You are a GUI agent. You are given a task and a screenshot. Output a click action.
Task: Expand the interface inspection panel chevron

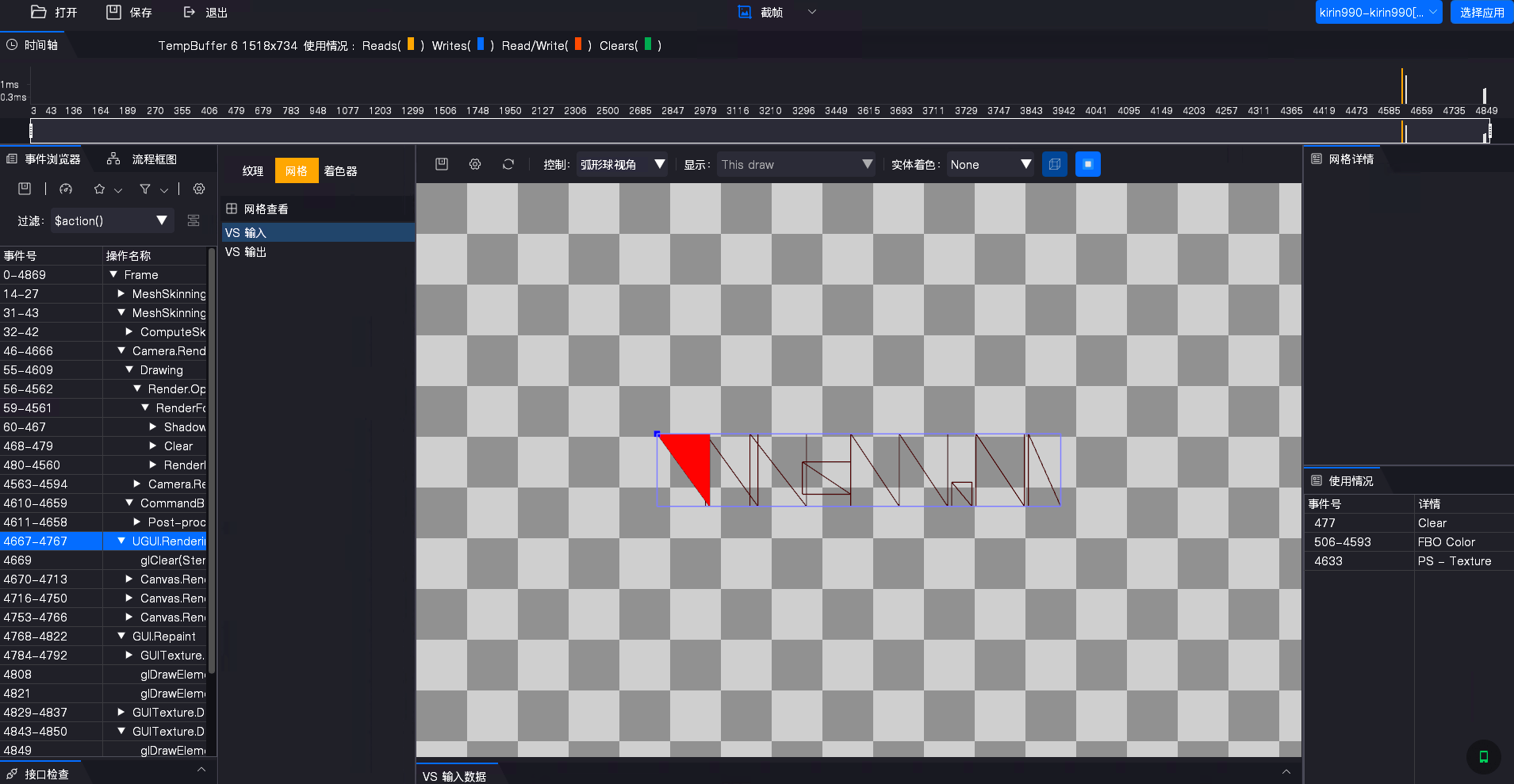pos(201,770)
